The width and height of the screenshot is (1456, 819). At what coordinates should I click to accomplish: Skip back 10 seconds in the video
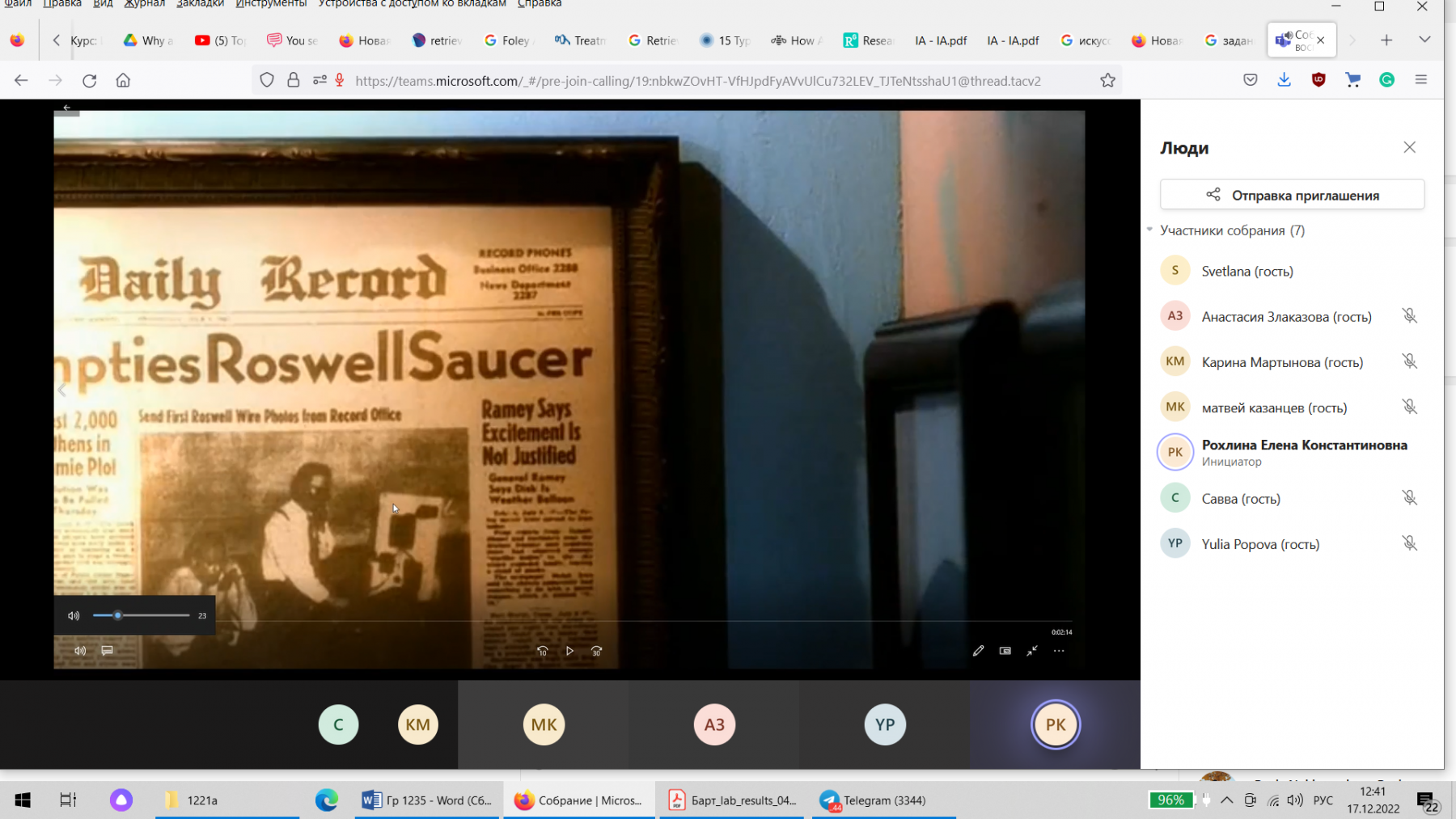click(543, 651)
